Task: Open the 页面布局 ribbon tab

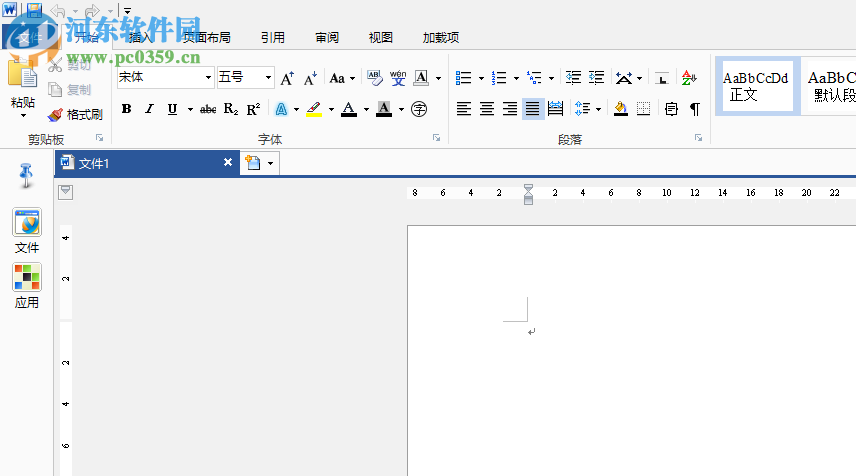Action: 206,38
